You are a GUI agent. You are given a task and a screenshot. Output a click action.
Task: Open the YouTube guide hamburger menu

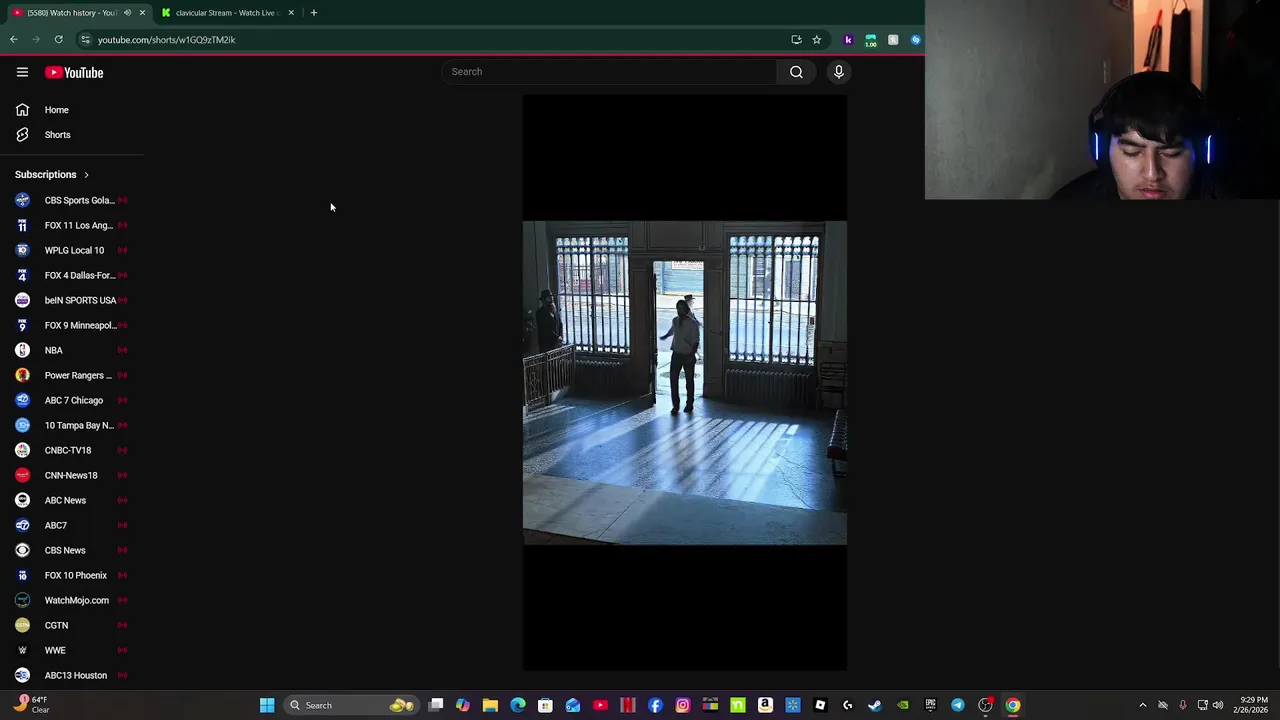22,72
